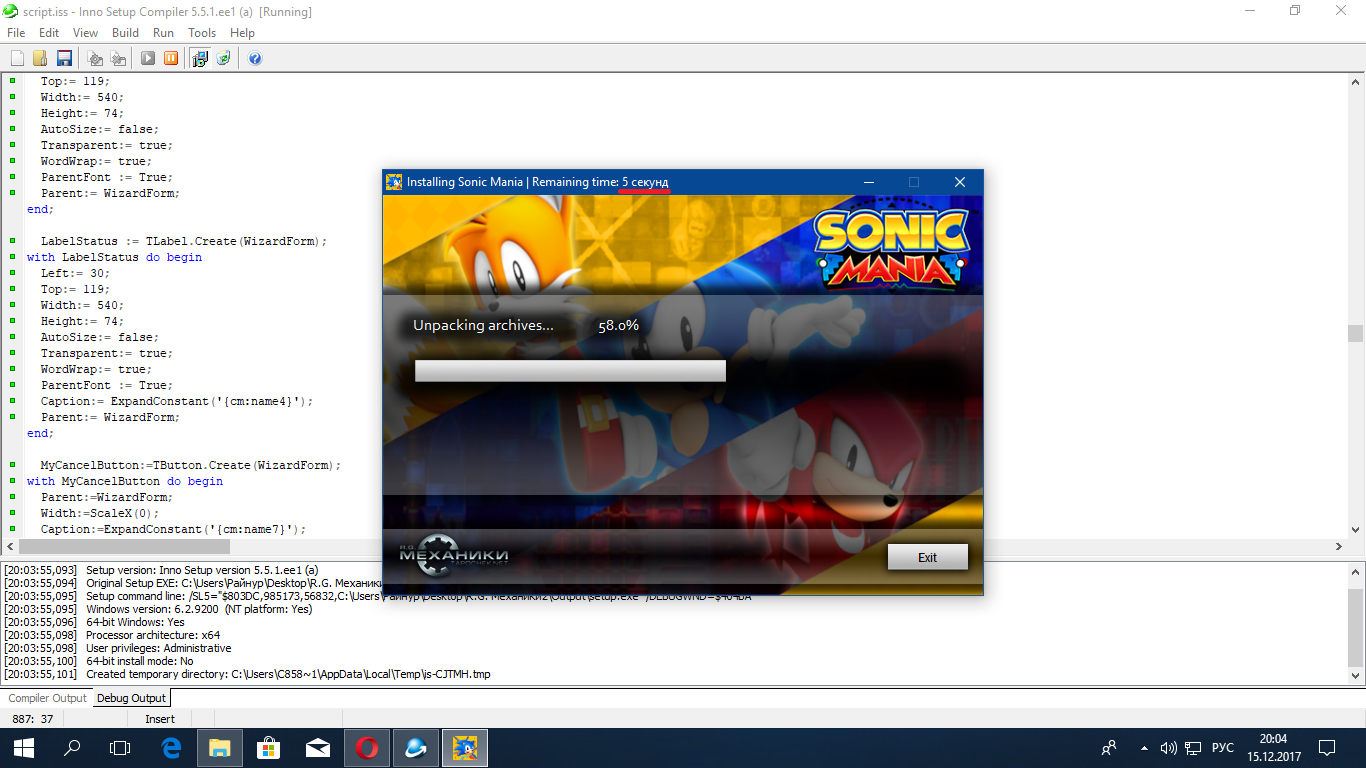Click the editor horizontal scrollbar left arrow

pyautogui.click(x=10, y=546)
